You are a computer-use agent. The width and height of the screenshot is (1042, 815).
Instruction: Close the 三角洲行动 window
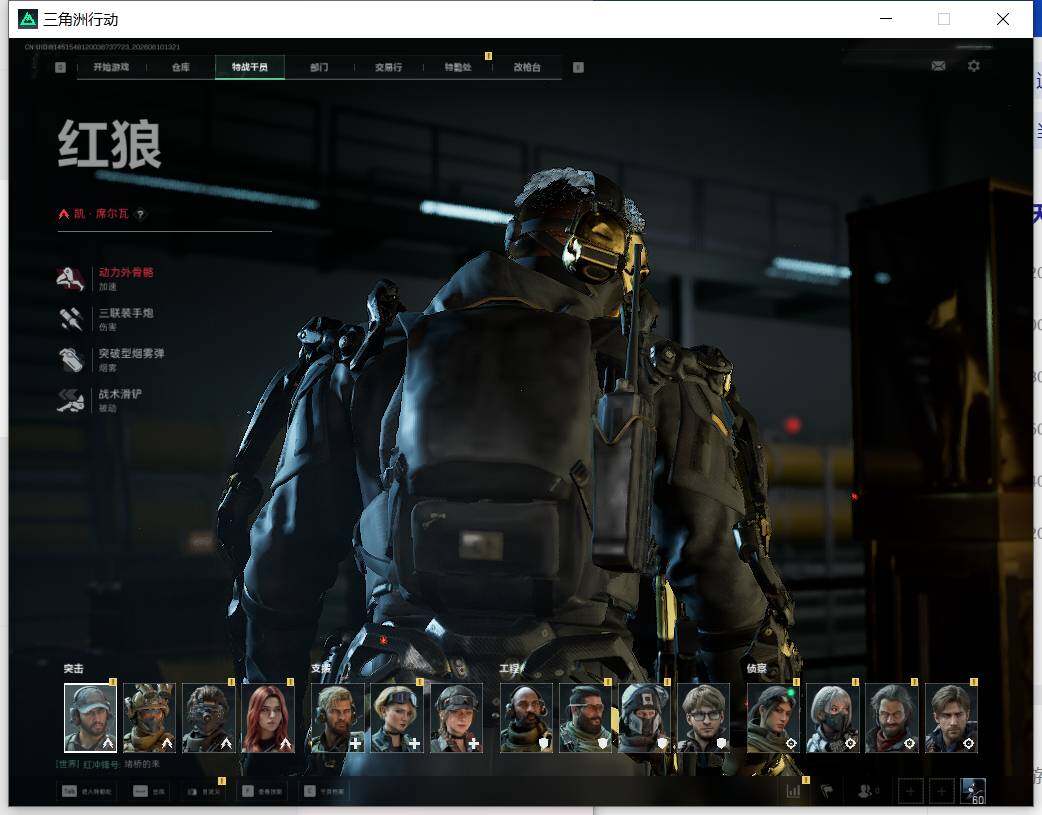point(1003,19)
